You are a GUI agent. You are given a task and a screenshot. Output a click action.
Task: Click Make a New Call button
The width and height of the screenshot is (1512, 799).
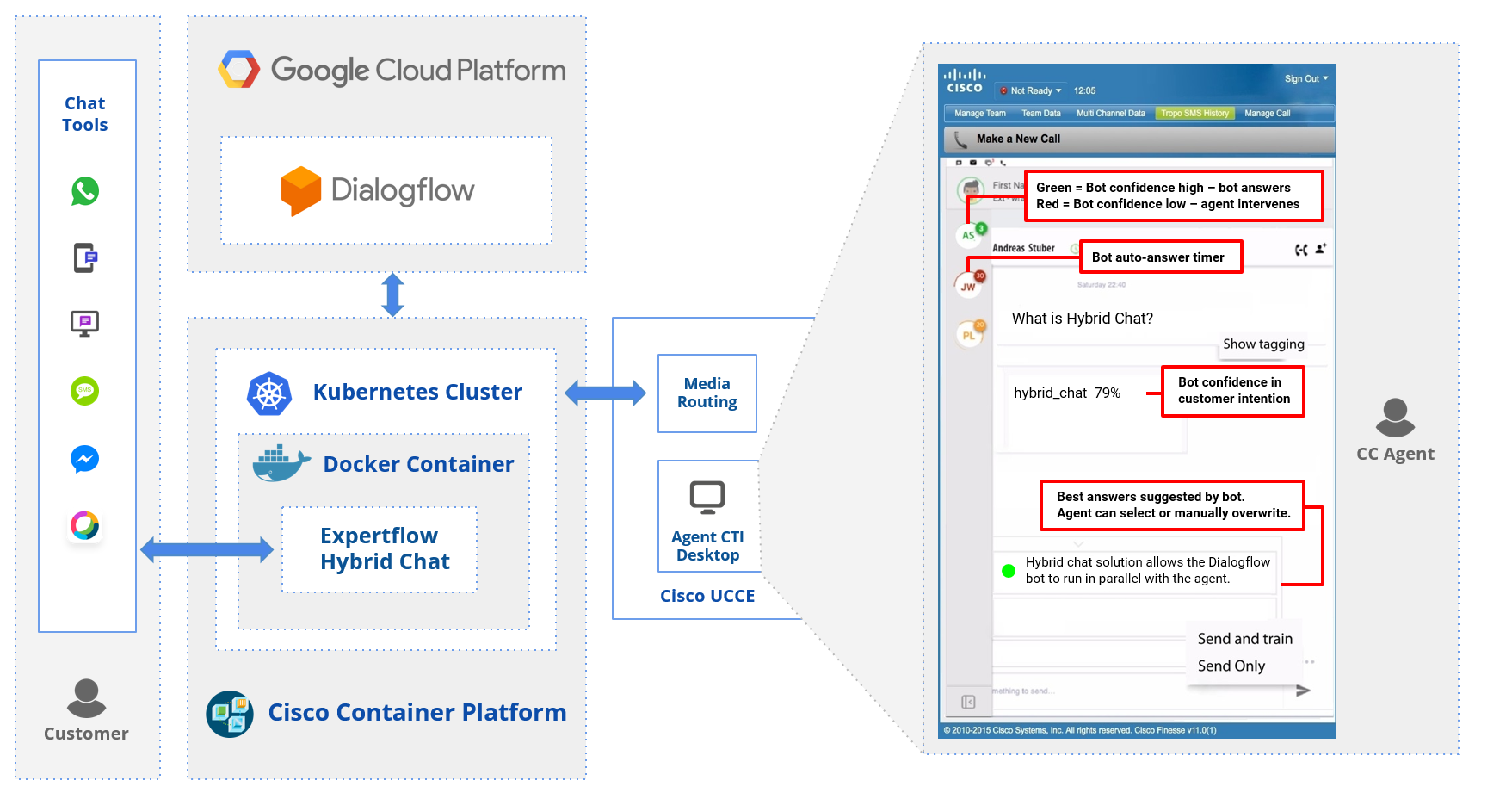pyautogui.click(x=1018, y=139)
